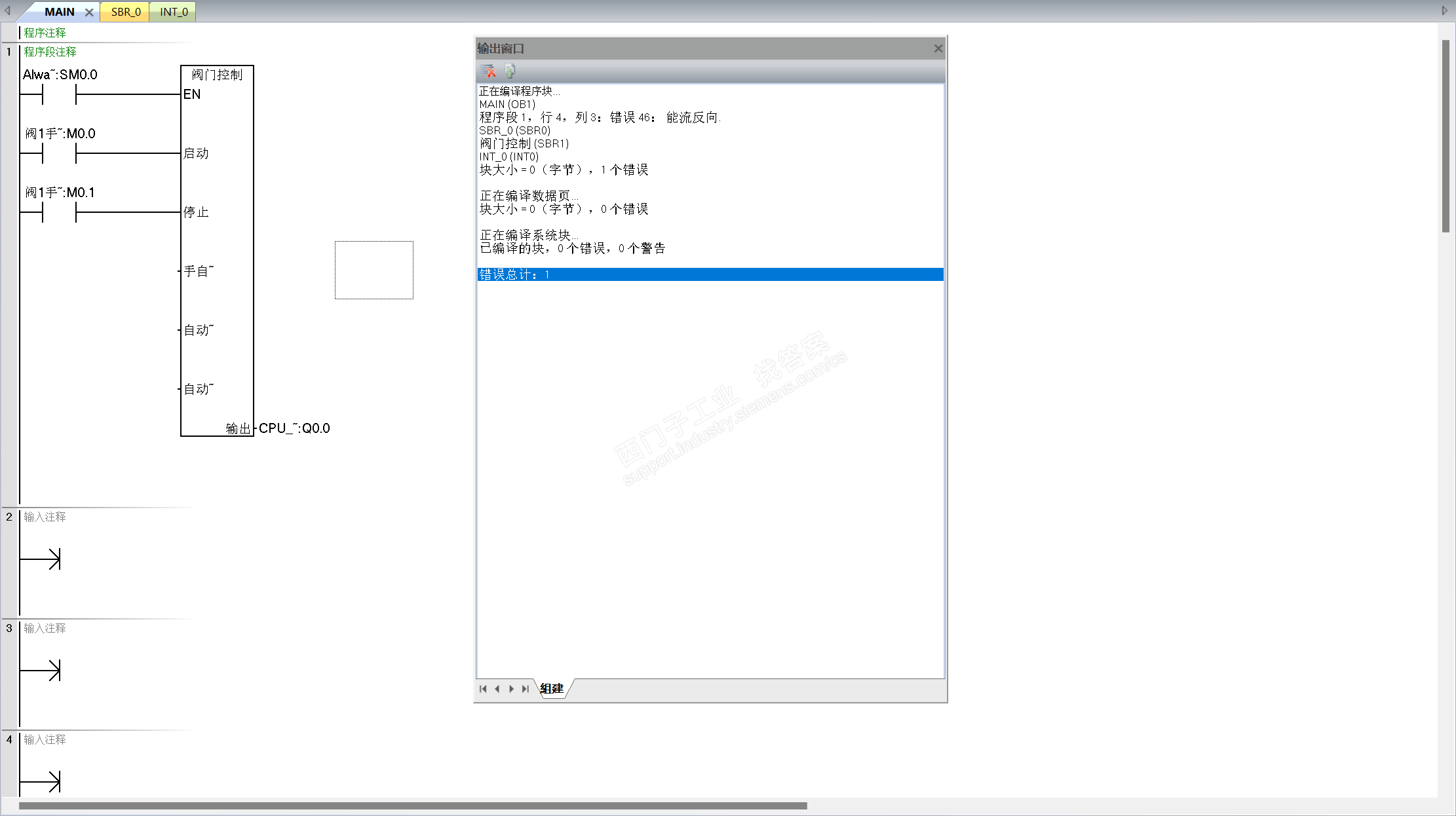Click the vertical editor scrollbar thumb

1446,136
